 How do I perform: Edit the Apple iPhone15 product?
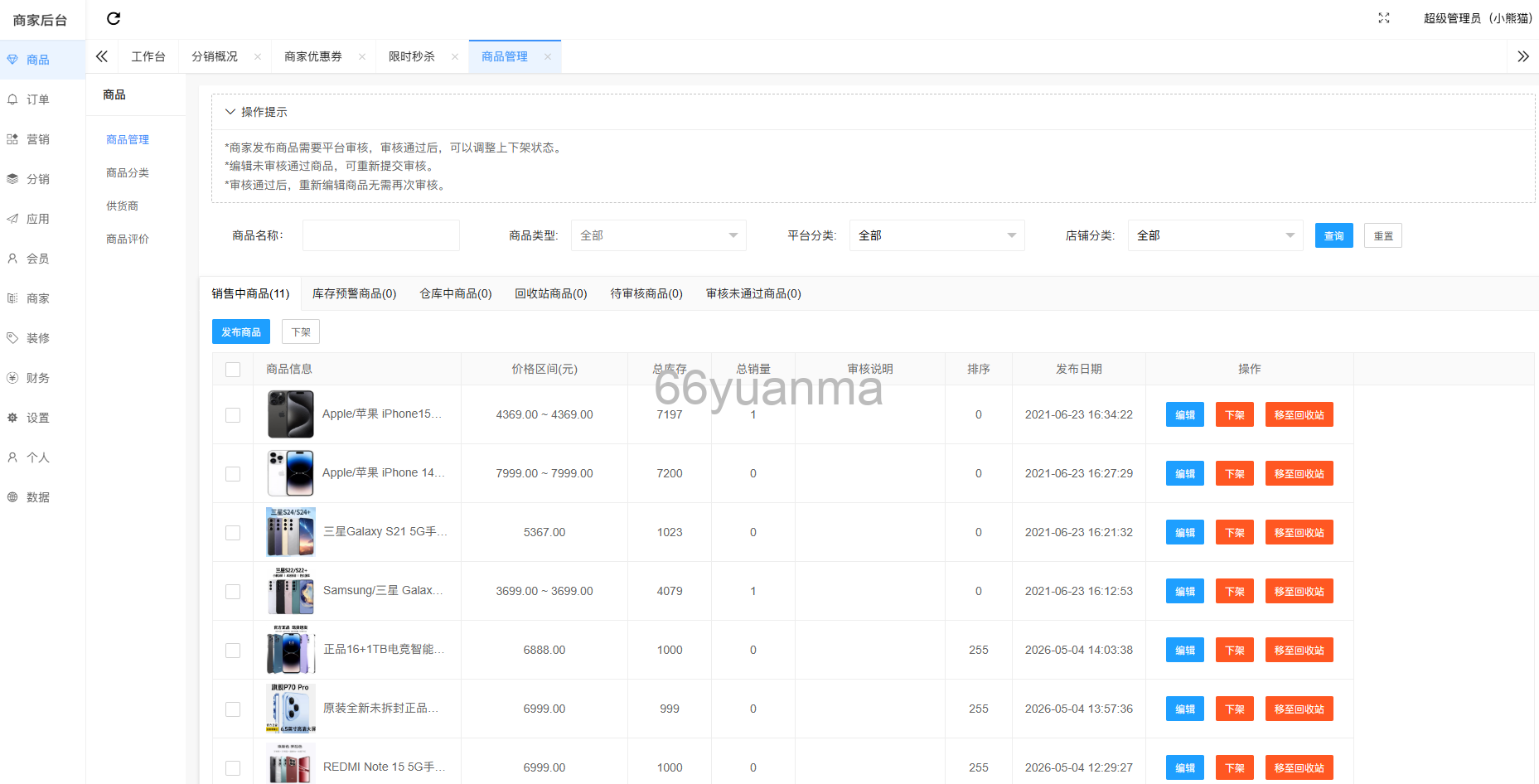(1185, 414)
